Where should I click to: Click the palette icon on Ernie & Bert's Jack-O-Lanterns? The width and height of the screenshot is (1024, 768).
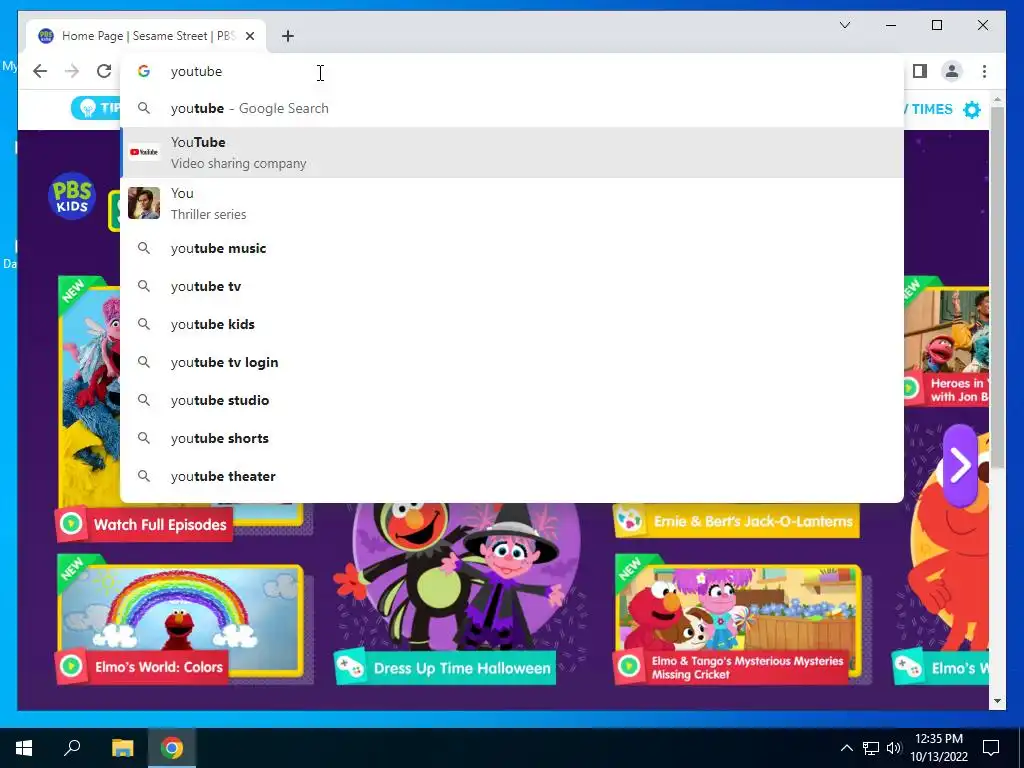[630, 521]
